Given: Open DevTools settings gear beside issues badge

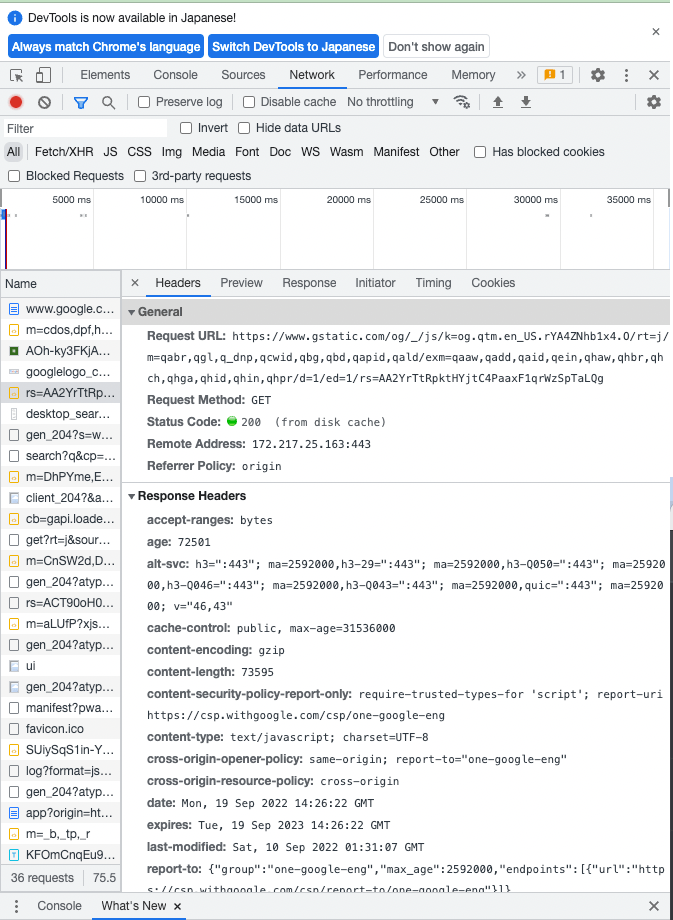Looking at the screenshot, I should tap(597, 75).
